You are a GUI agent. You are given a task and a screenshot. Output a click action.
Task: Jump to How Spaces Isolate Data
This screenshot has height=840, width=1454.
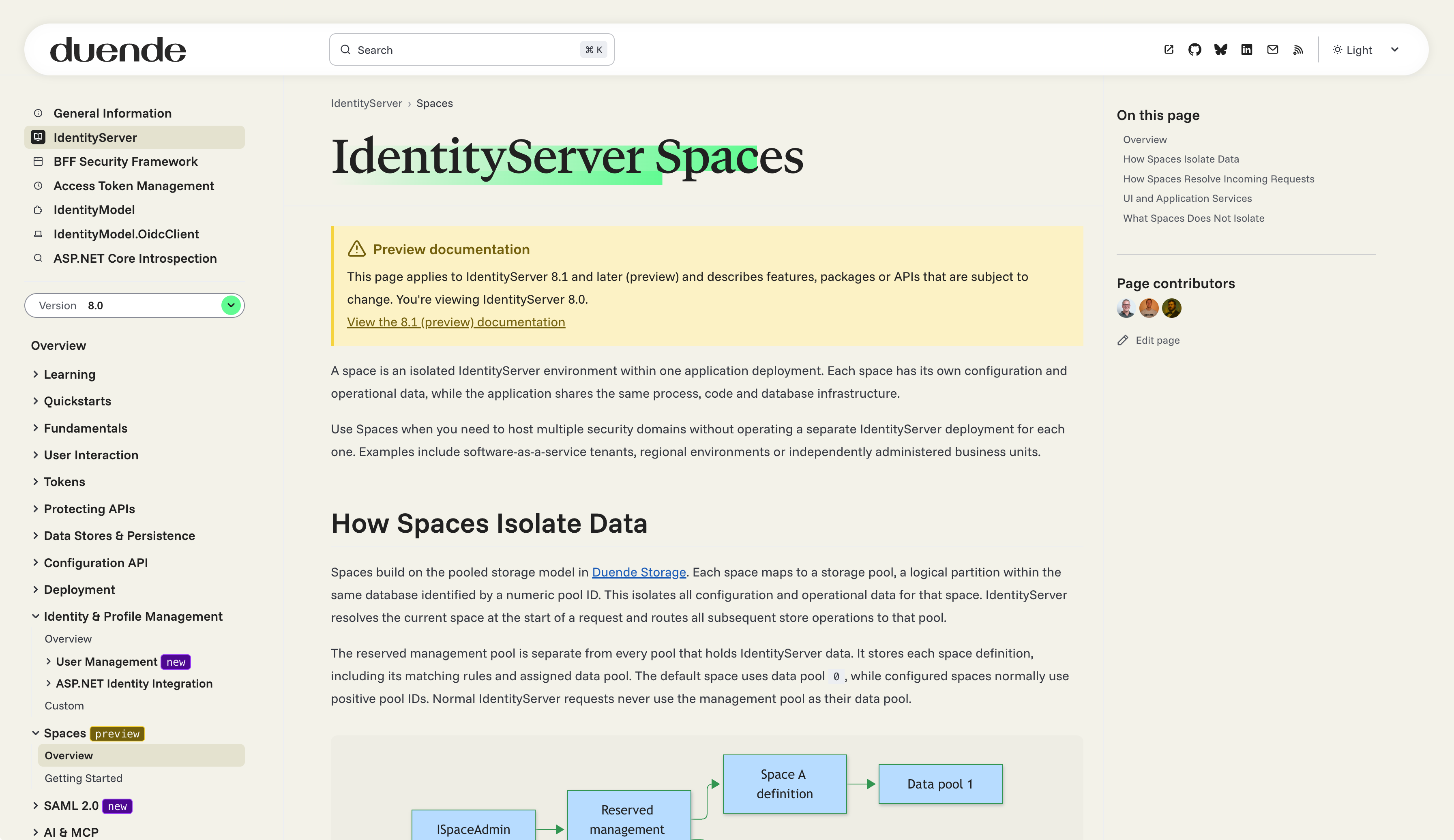(x=1180, y=159)
